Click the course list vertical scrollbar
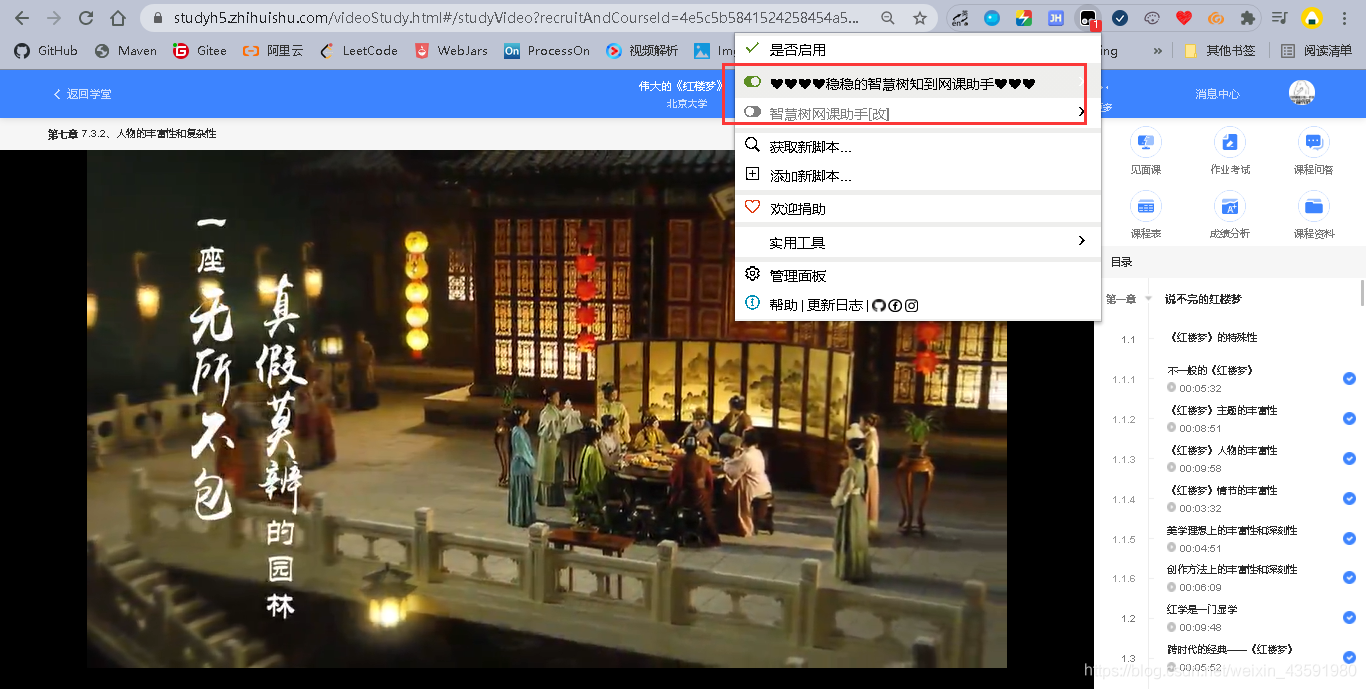The image size is (1366, 689). 1362,292
